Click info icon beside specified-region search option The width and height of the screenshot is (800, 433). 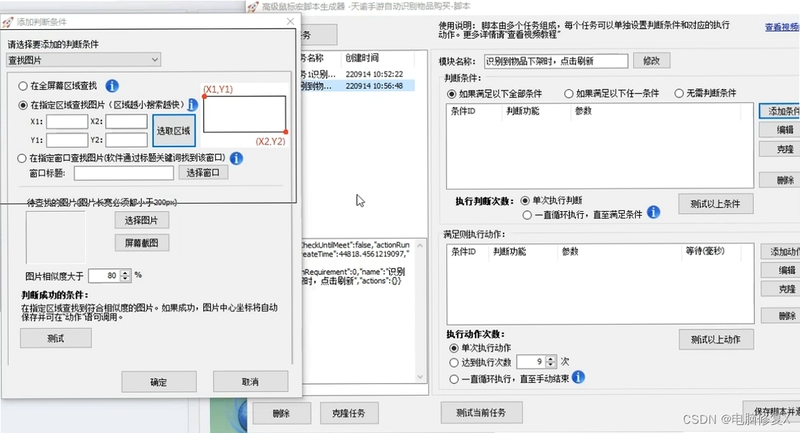point(192,105)
